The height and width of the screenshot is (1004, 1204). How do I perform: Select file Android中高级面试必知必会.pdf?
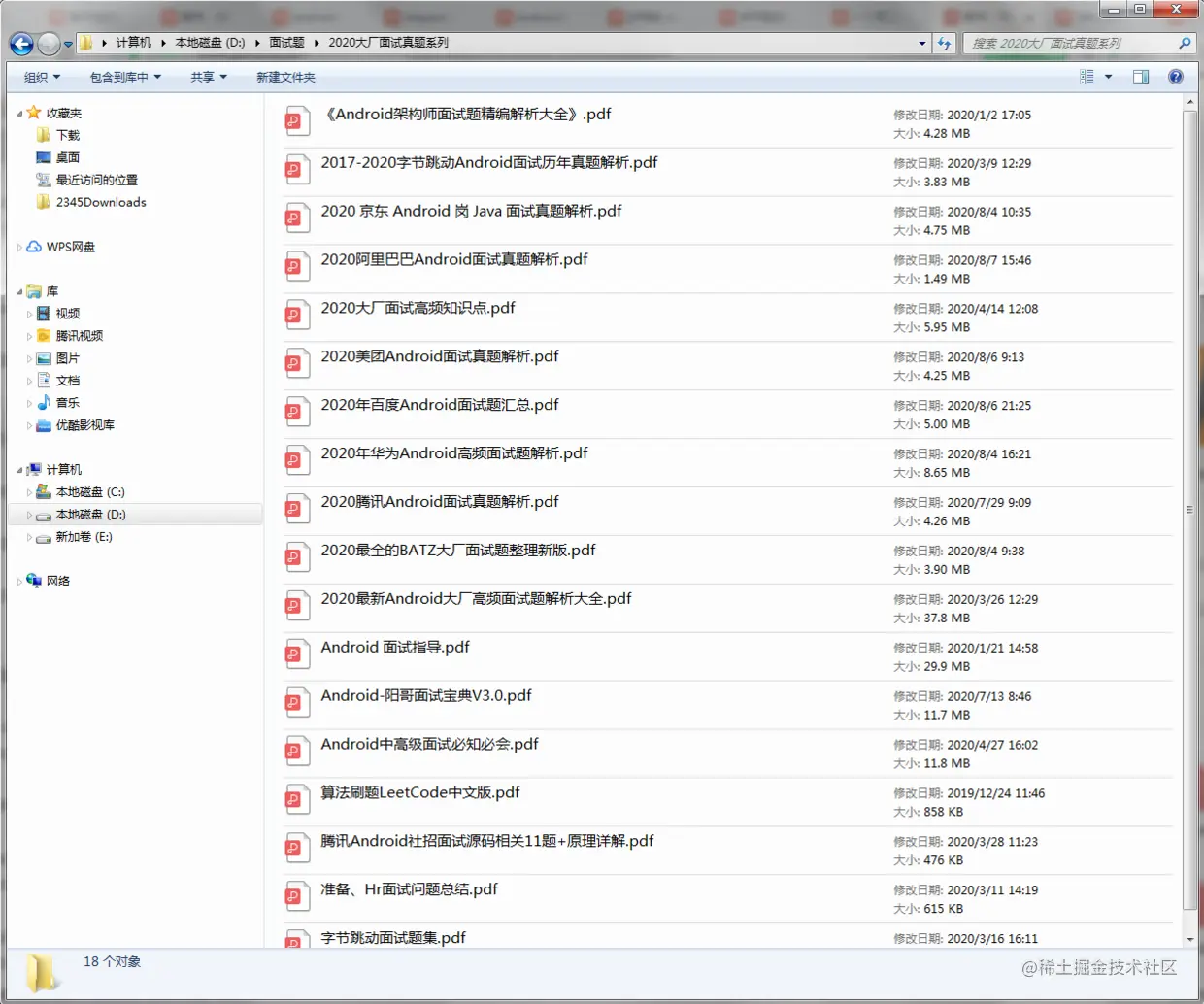click(429, 745)
